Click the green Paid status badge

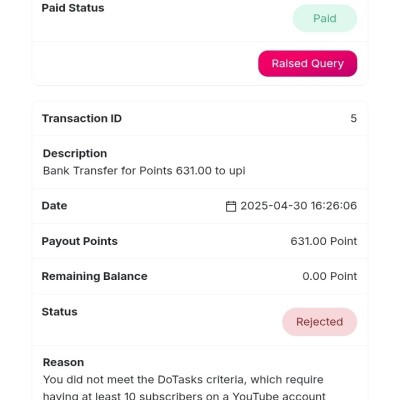(x=325, y=18)
